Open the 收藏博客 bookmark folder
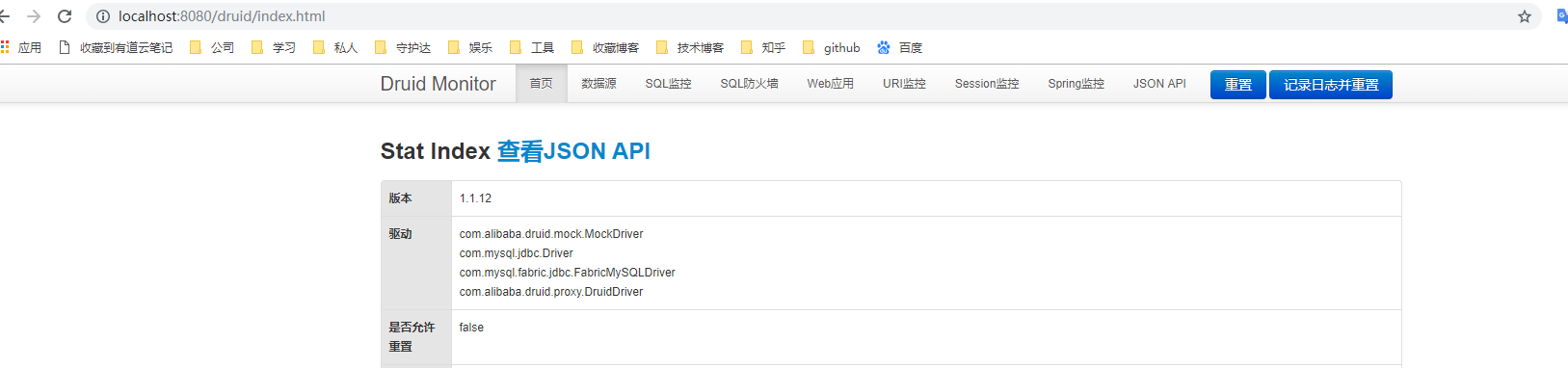Viewport: 1568px width, 368px height. [x=605, y=47]
